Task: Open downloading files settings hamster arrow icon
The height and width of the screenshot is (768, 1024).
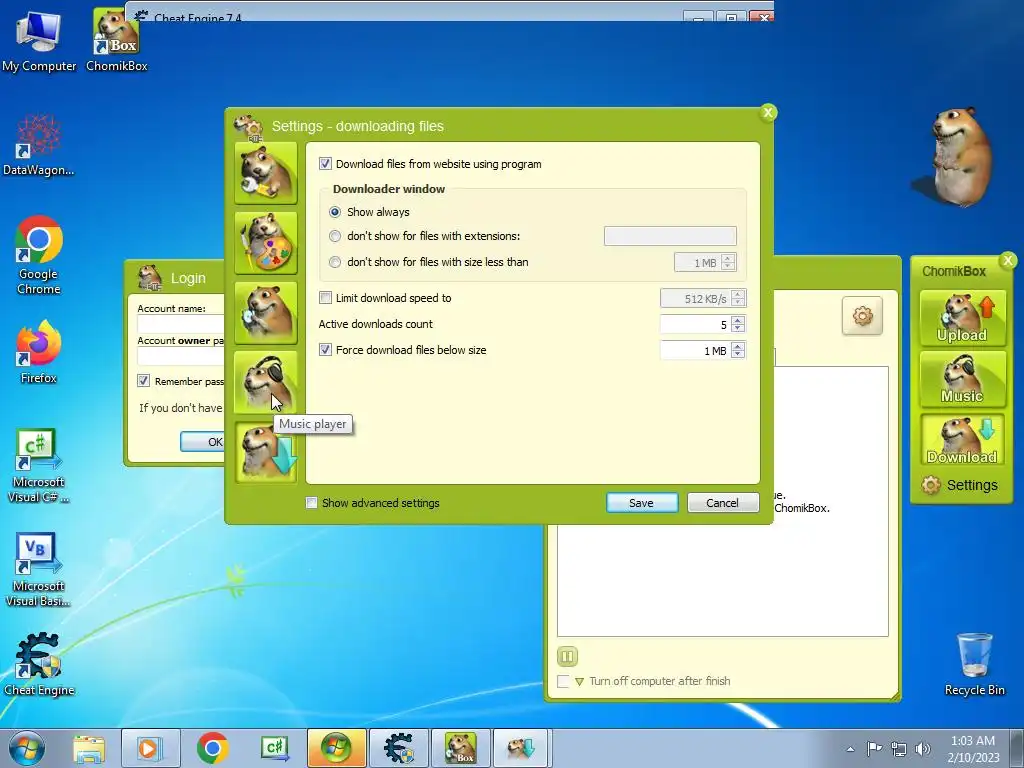Action: pyautogui.click(x=266, y=452)
